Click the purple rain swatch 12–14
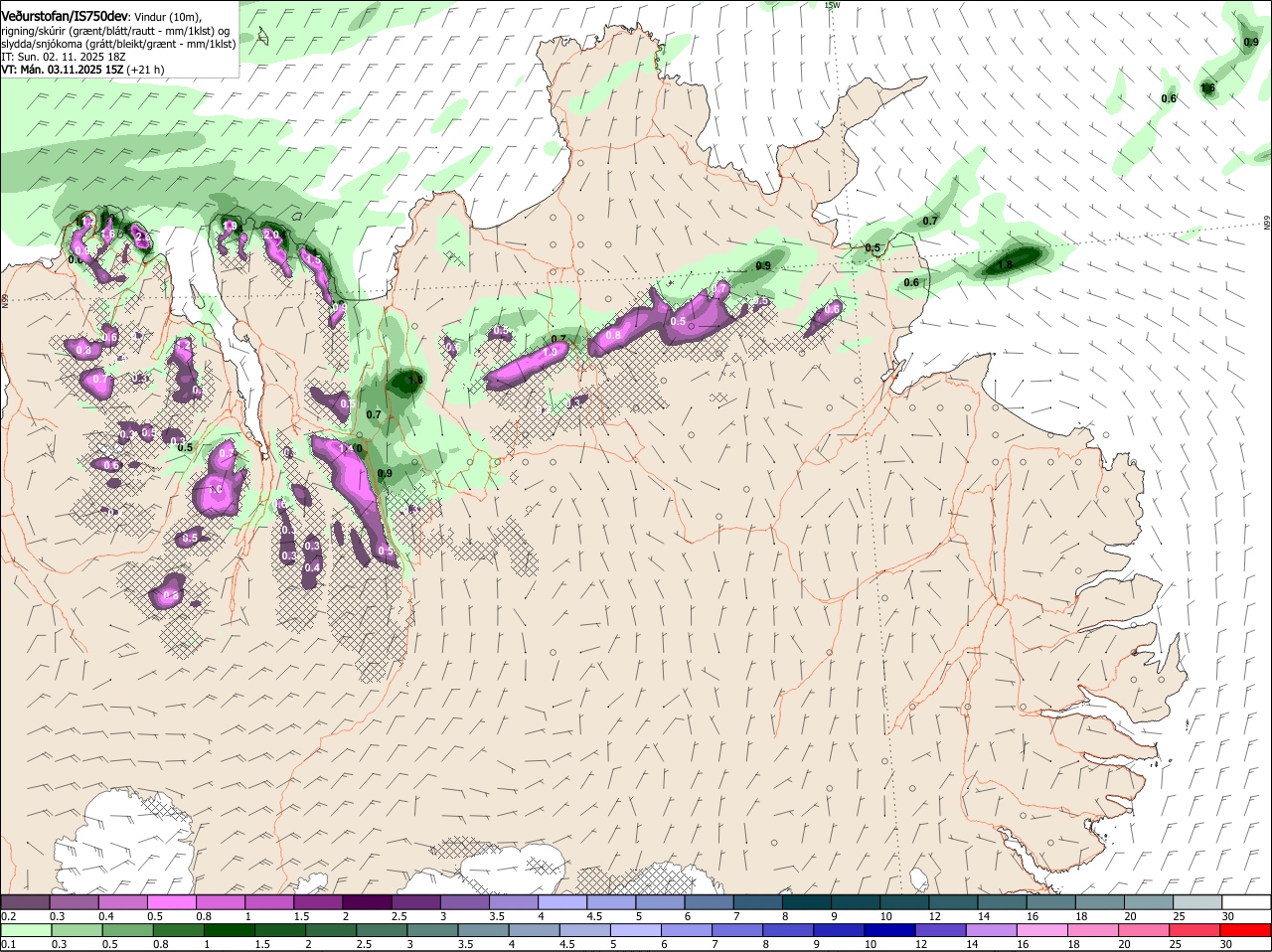The width and height of the screenshot is (1272, 952). point(940,930)
